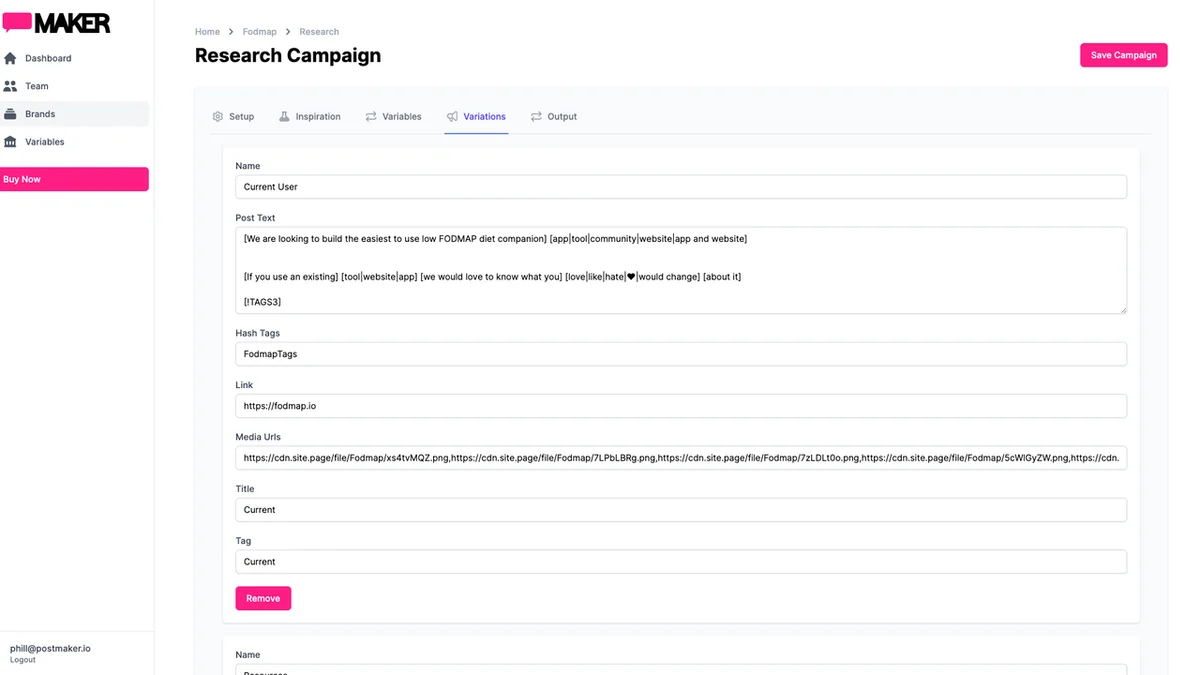Open Fodmap breadcrumb link

(259, 32)
